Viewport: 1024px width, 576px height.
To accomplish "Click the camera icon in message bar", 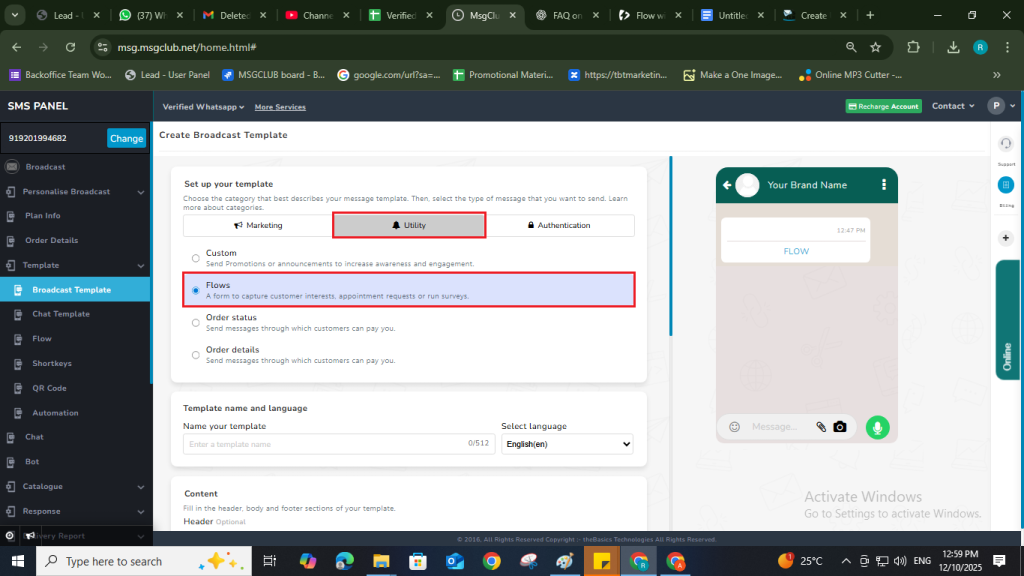I will click(840, 427).
